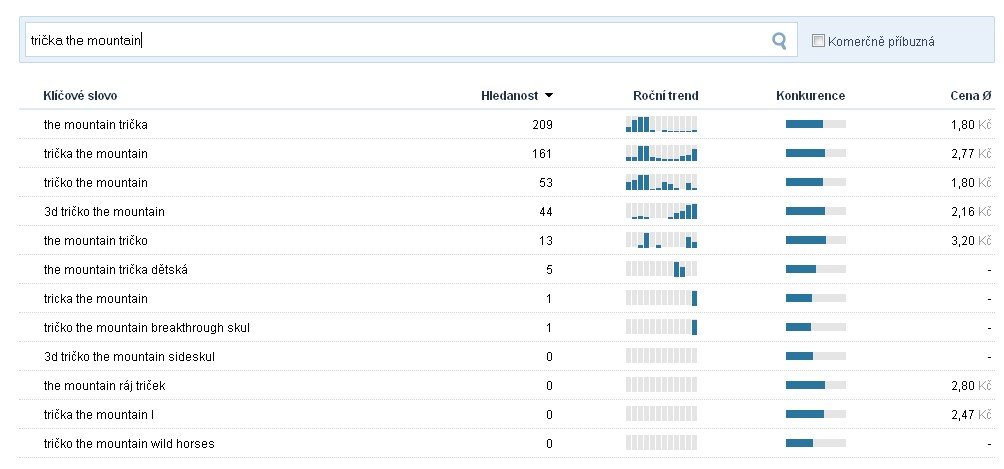Select "3d tričko the mountain sideskul"
The width and height of the screenshot is (1004, 469).
[129, 356]
